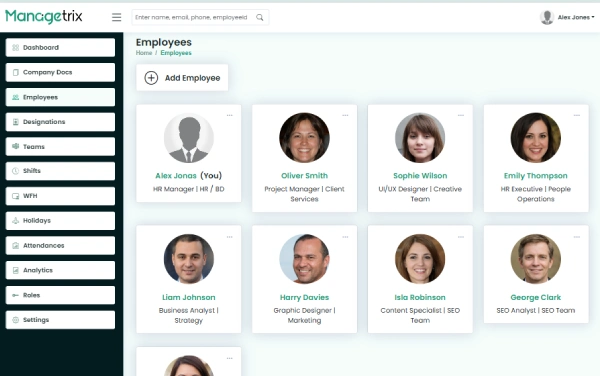Open the Isla Robinson name link
Screen dimensions: 600x376
tap(420, 297)
